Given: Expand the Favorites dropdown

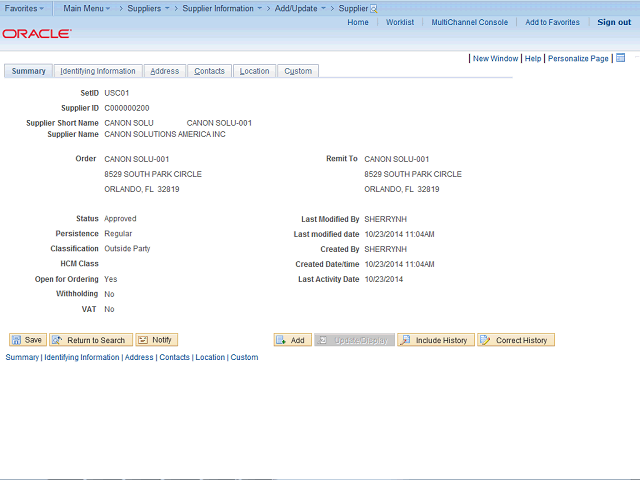Looking at the screenshot, I should (24, 8).
